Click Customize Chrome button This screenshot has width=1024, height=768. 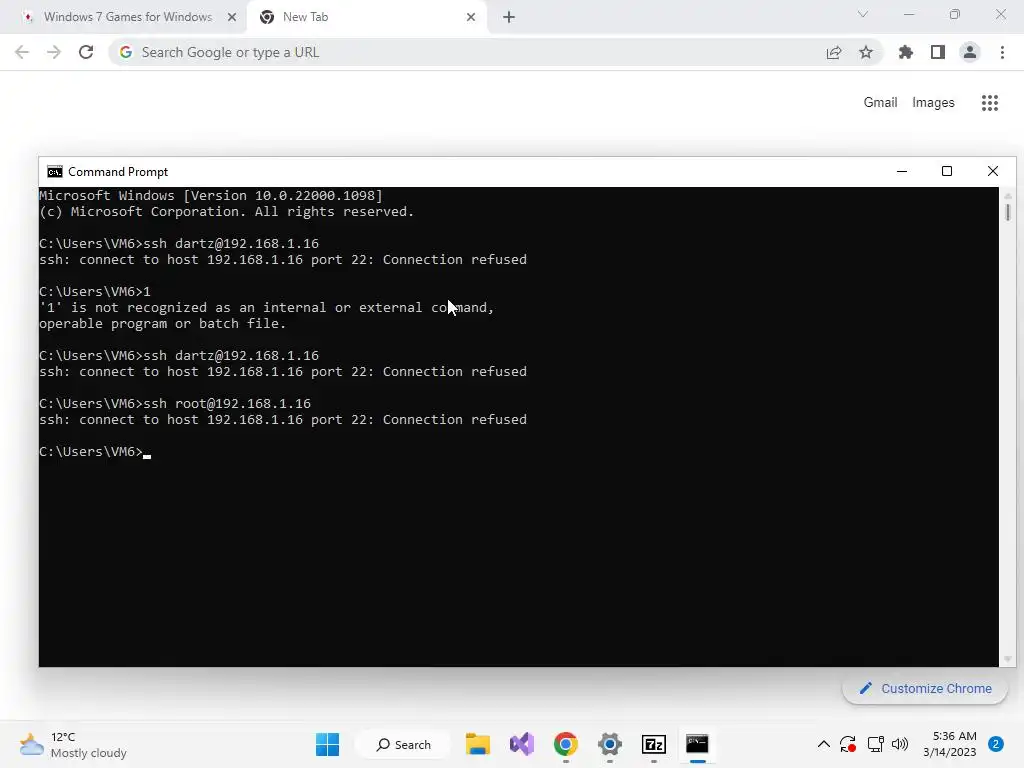click(925, 688)
